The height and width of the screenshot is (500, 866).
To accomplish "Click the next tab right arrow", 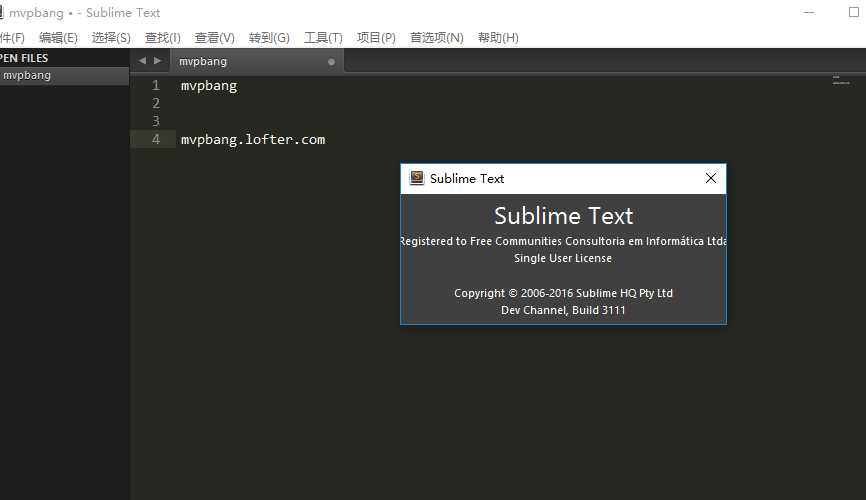I will click(157, 61).
